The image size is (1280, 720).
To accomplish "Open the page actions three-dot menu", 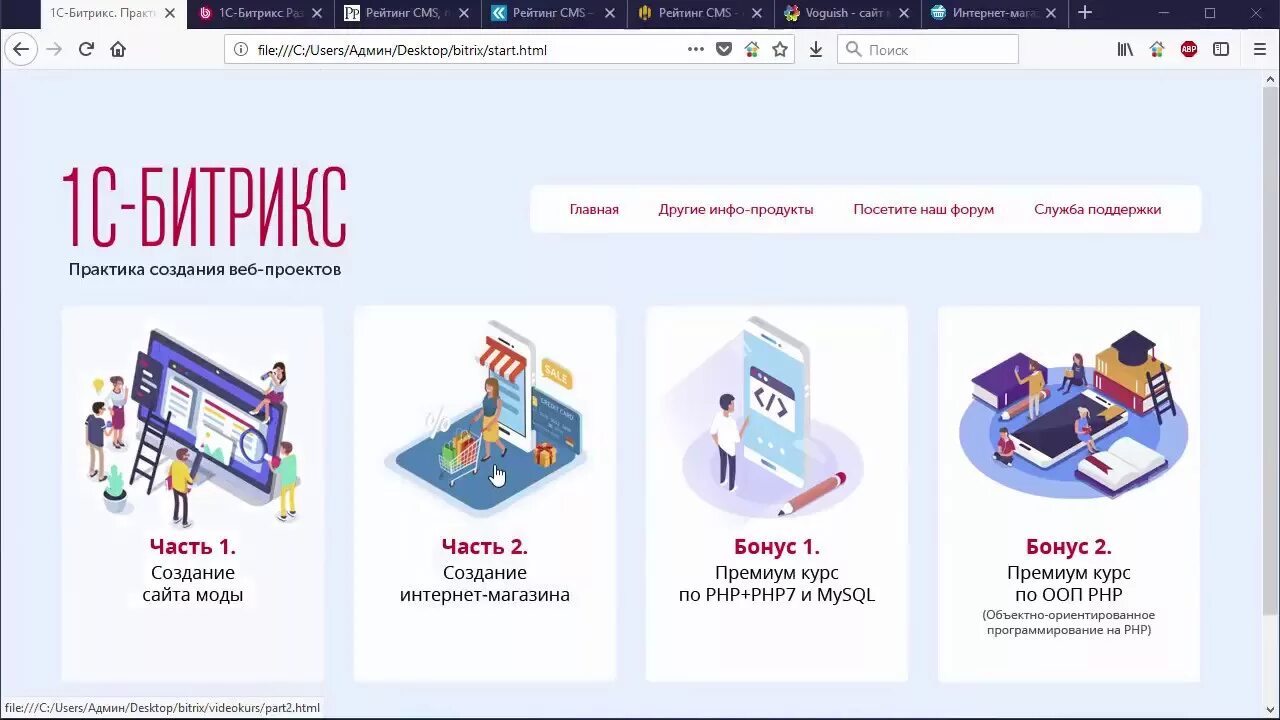I will (696, 49).
